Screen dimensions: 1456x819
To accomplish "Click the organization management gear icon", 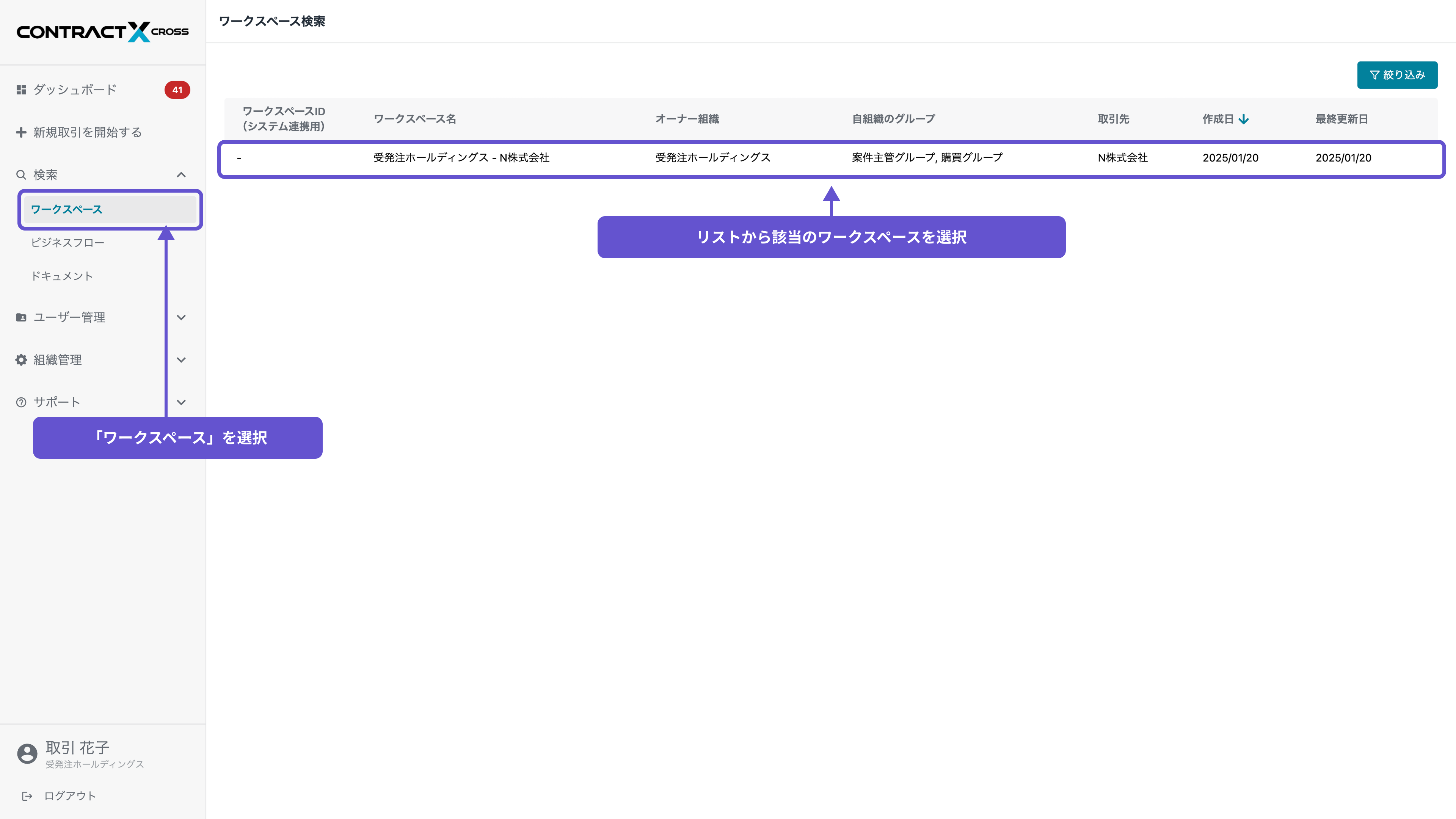I will pyautogui.click(x=21, y=360).
